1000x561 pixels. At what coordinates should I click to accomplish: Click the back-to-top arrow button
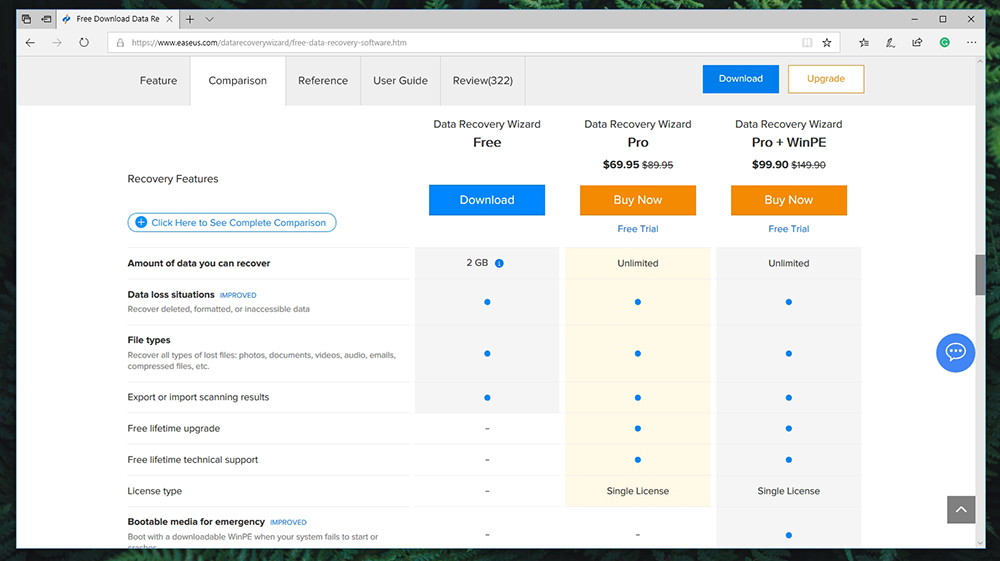(961, 509)
